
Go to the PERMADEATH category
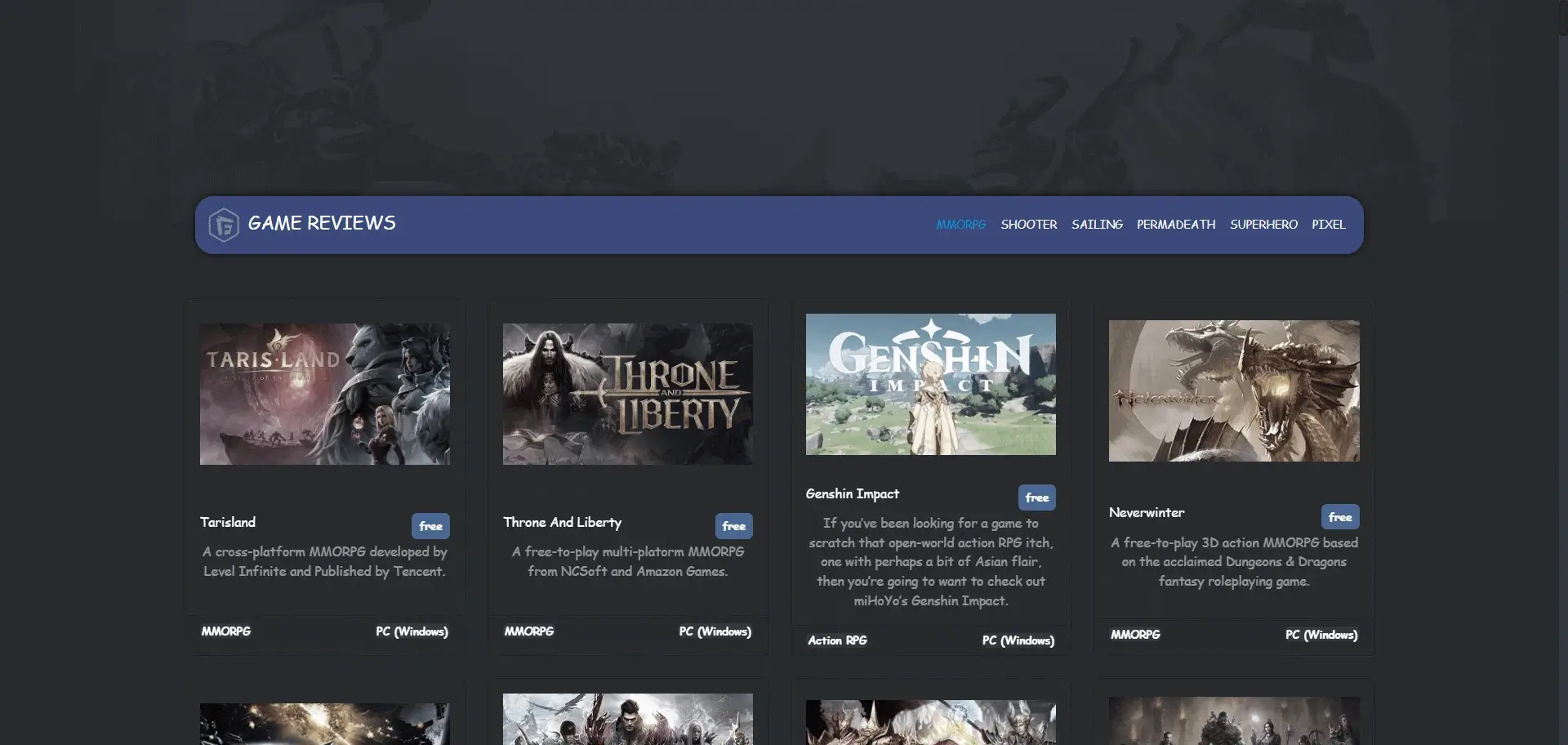1176,224
